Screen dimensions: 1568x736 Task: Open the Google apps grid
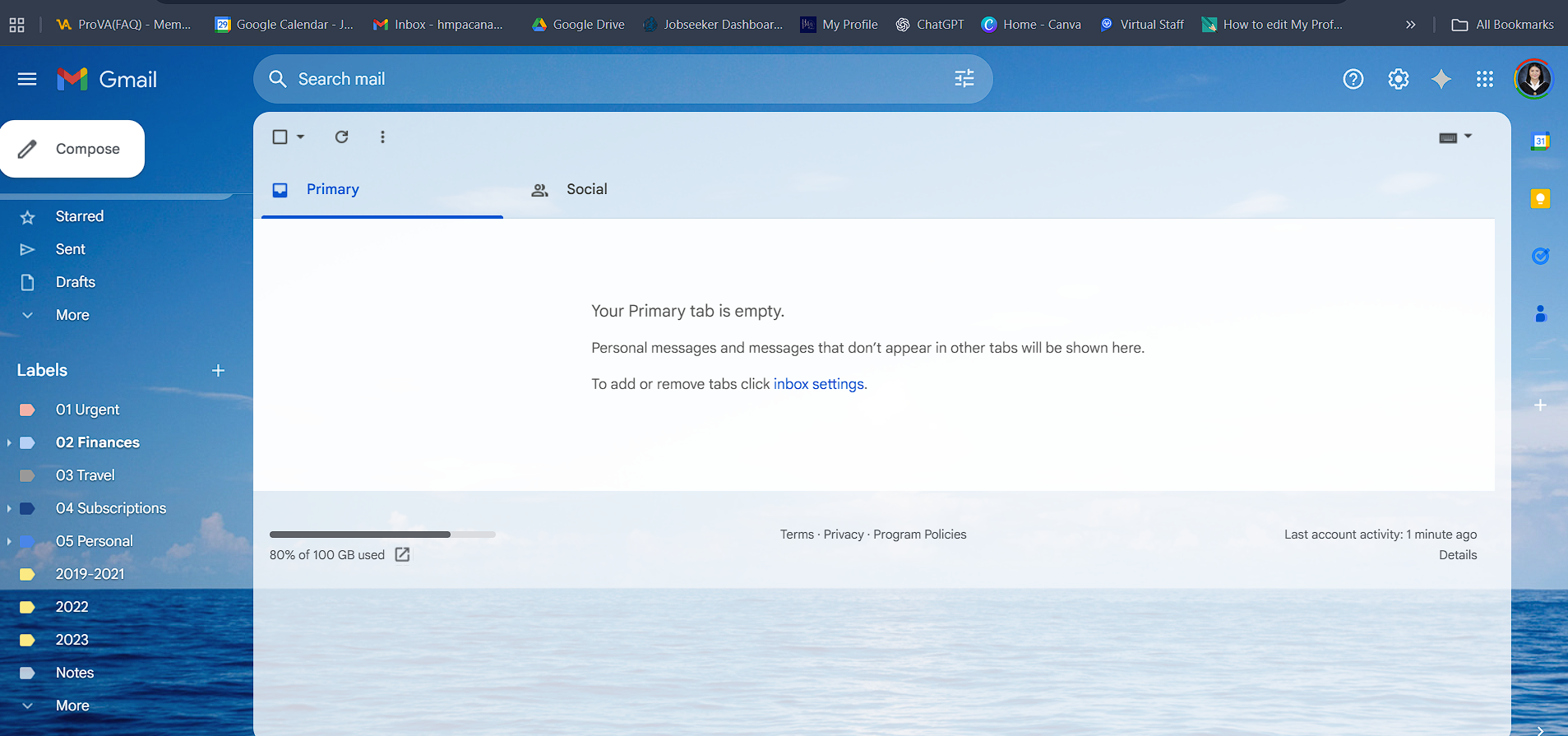pyautogui.click(x=1484, y=79)
